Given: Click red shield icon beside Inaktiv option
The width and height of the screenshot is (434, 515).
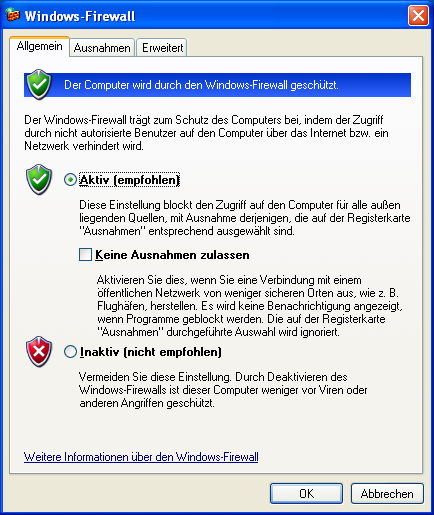Looking at the screenshot, I should tap(39, 351).
